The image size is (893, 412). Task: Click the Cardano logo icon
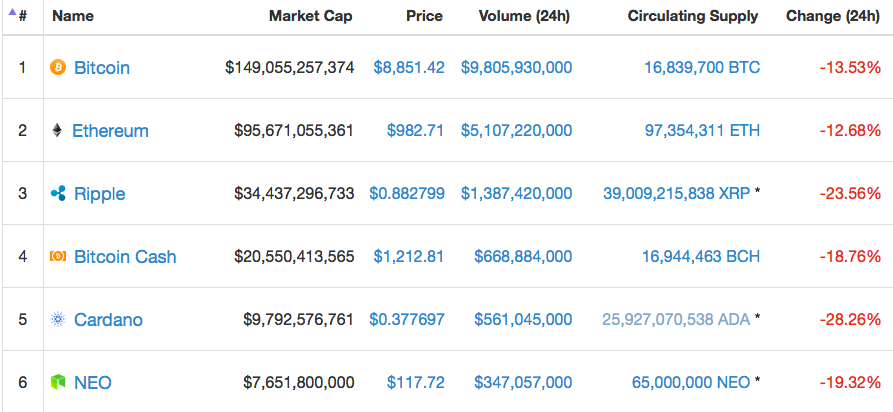tap(58, 320)
